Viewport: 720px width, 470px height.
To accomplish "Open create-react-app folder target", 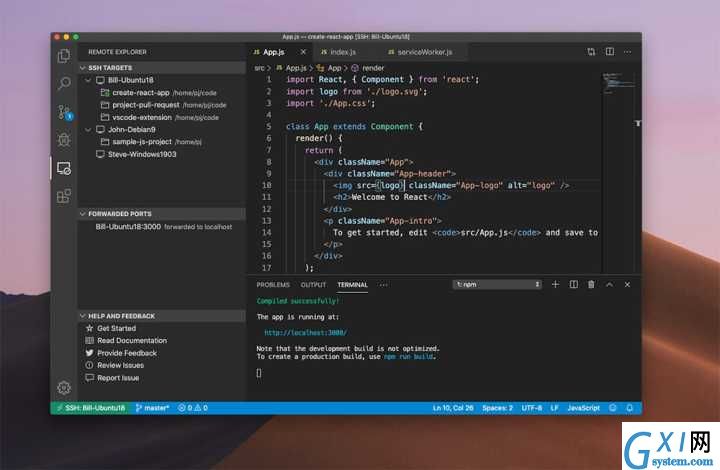I will point(162,93).
